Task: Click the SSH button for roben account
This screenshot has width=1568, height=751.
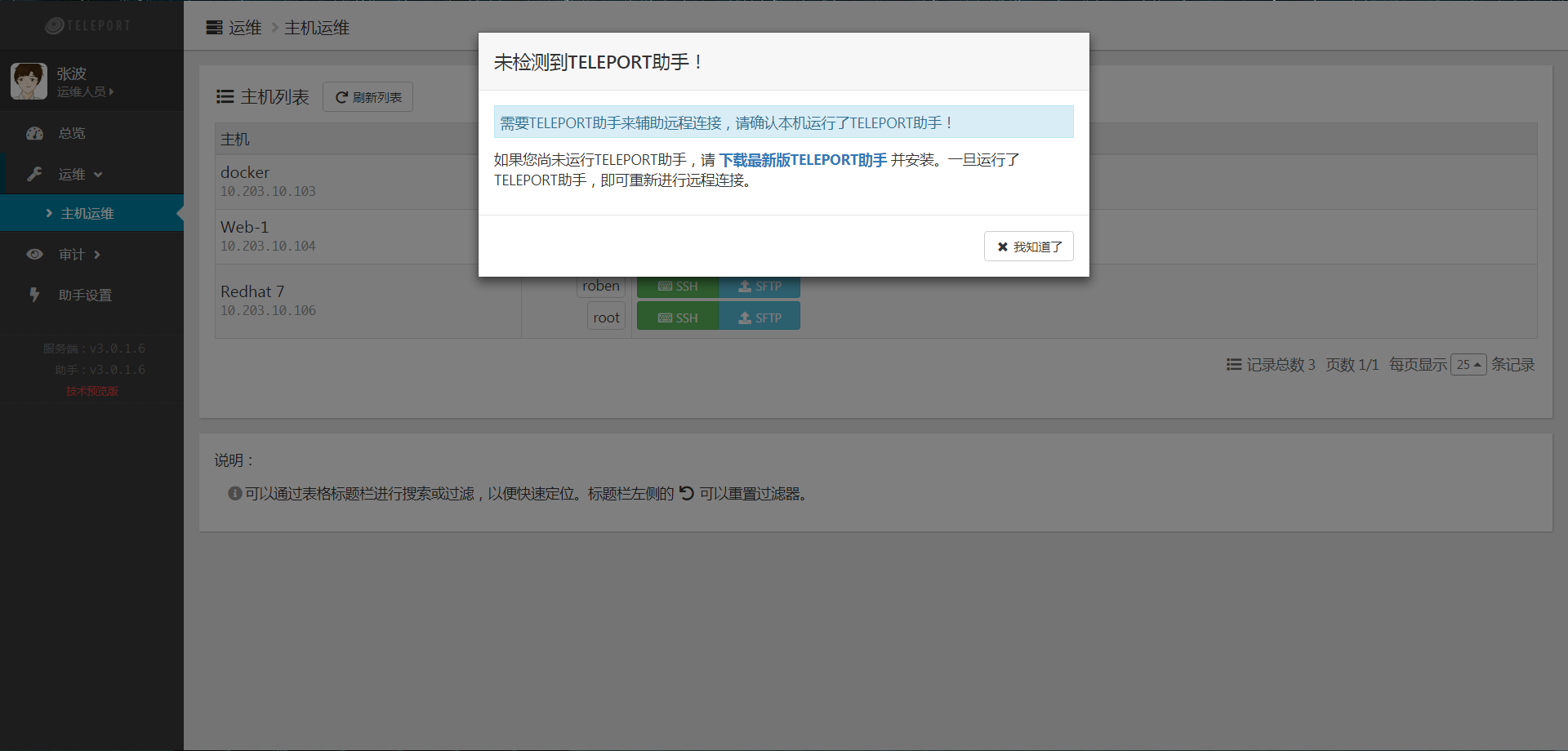Action: coord(678,287)
